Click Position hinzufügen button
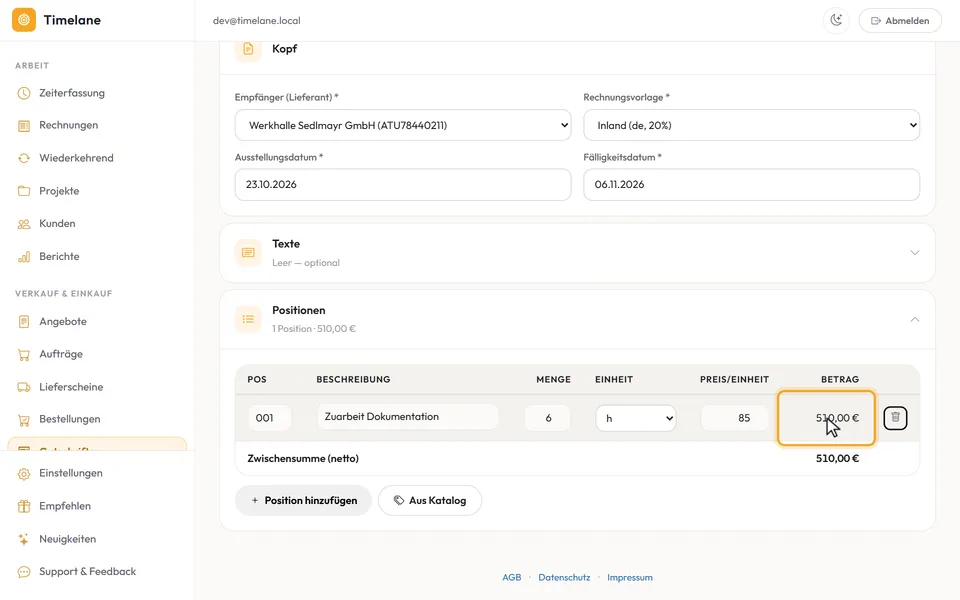 click(304, 500)
